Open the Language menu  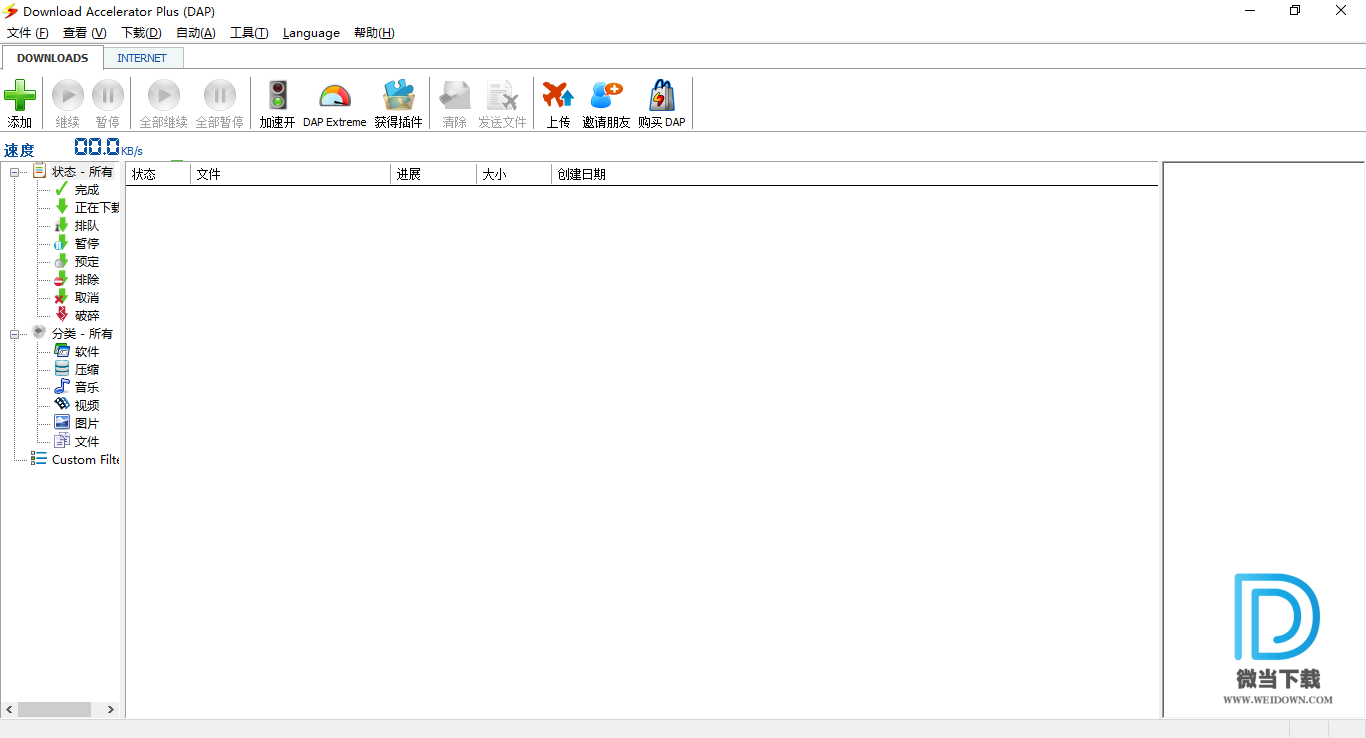click(x=311, y=33)
